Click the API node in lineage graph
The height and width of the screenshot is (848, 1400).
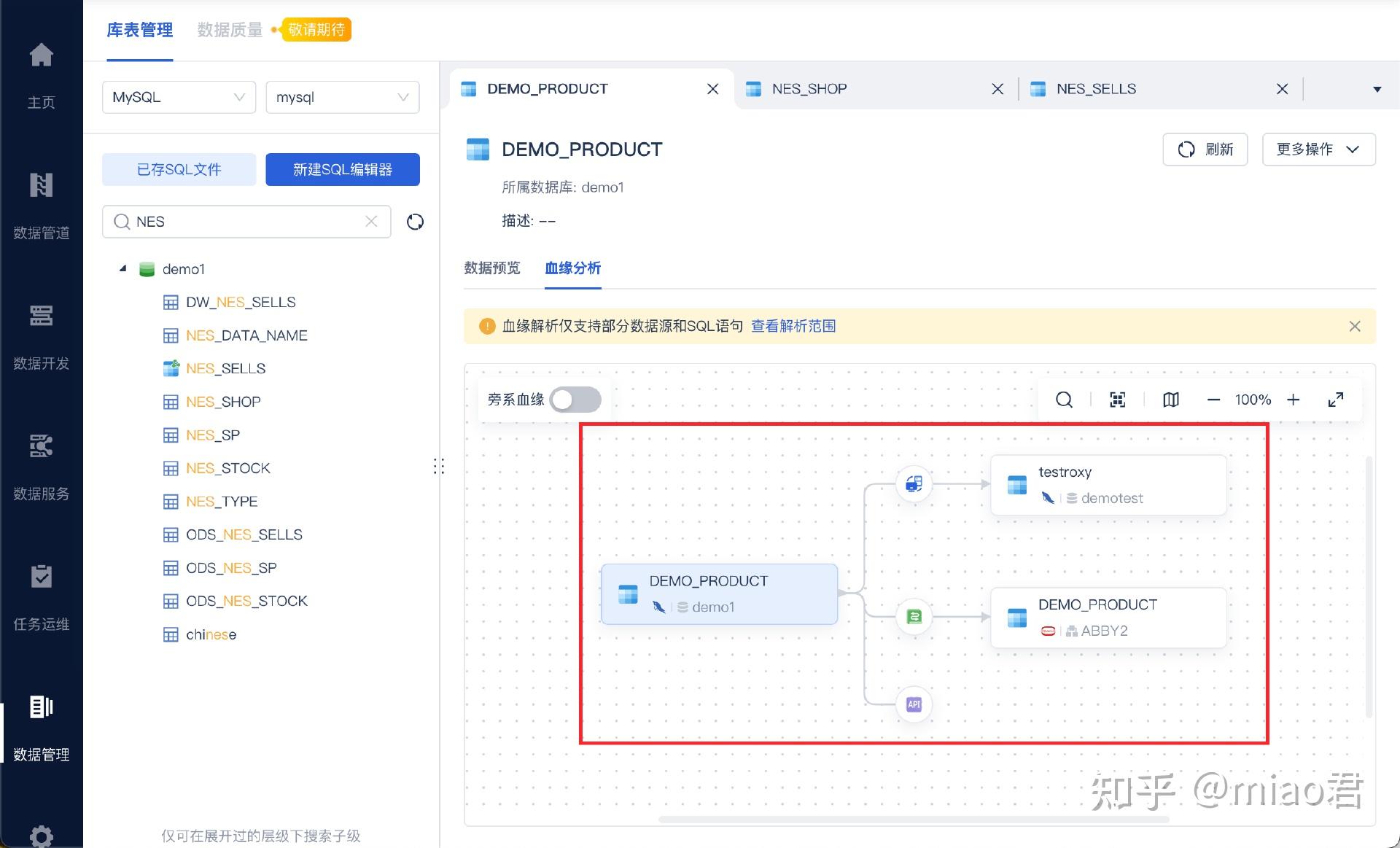(x=914, y=704)
